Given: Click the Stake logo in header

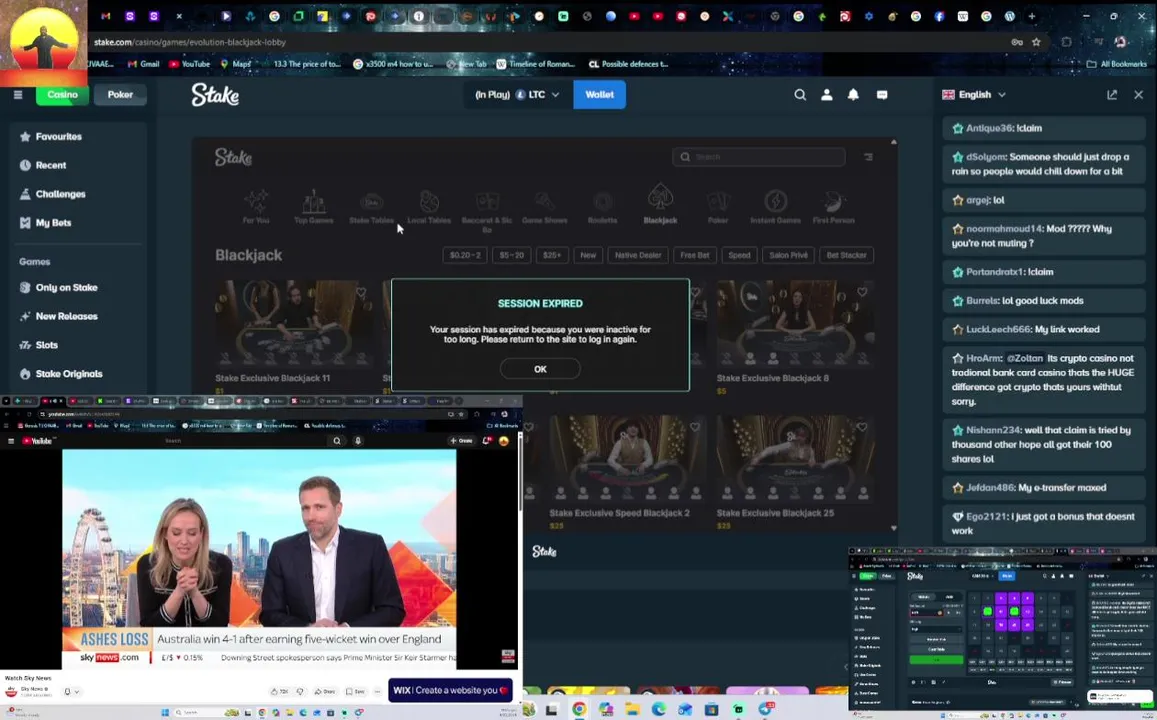Looking at the screenshot, I should 215,94.
